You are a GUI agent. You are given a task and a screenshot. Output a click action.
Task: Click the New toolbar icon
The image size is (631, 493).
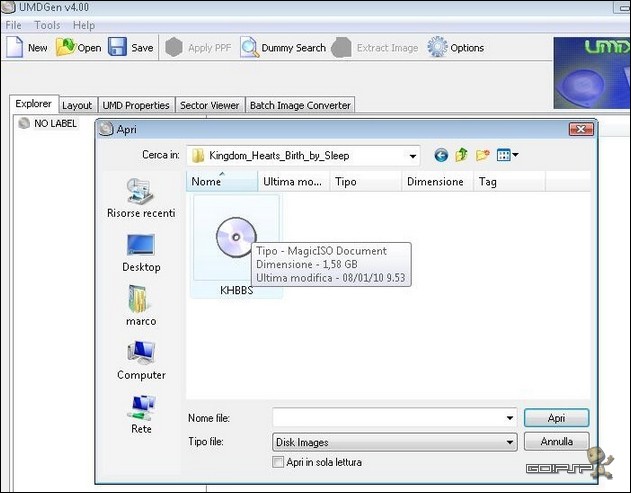pyautogui.click(x=15, y=47)
